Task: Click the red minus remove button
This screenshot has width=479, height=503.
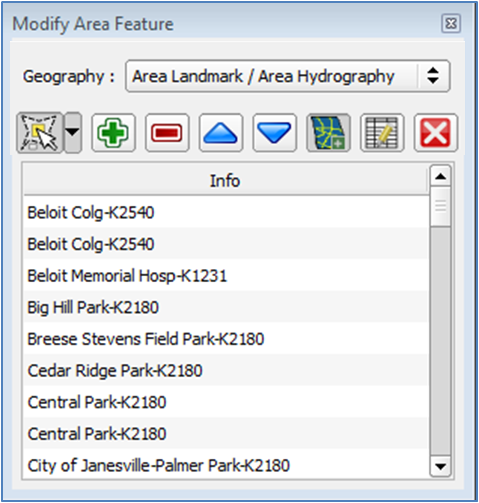Action: click(x=167, y=133)
